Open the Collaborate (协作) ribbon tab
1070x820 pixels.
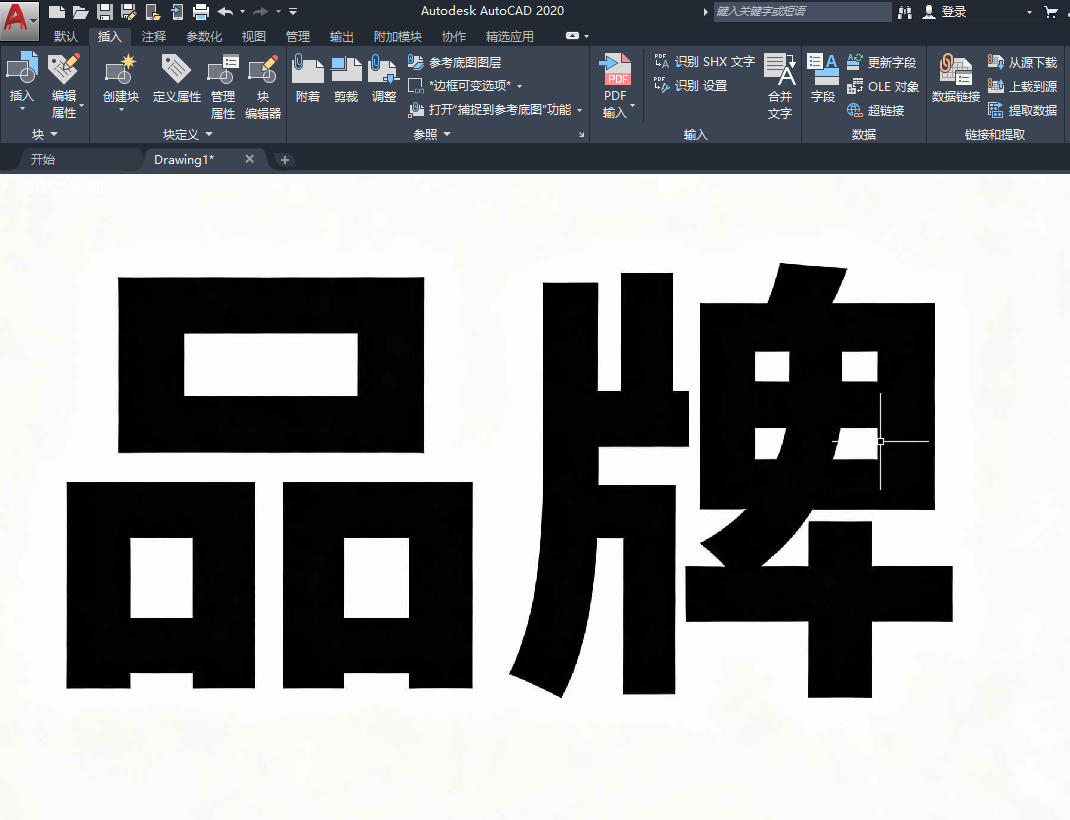click(454, 36)
